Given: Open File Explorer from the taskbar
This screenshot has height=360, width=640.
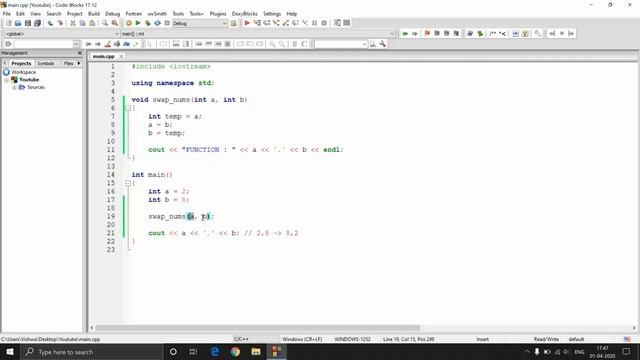Looking at the screenshot, I should pos(256,352).
